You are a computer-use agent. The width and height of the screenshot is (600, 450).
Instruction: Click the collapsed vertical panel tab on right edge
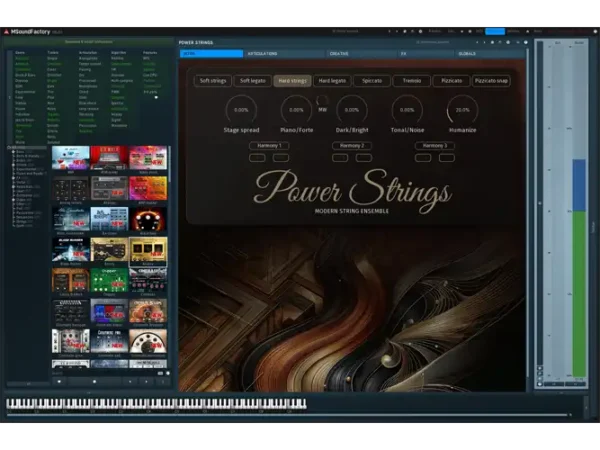click(594, 228)
